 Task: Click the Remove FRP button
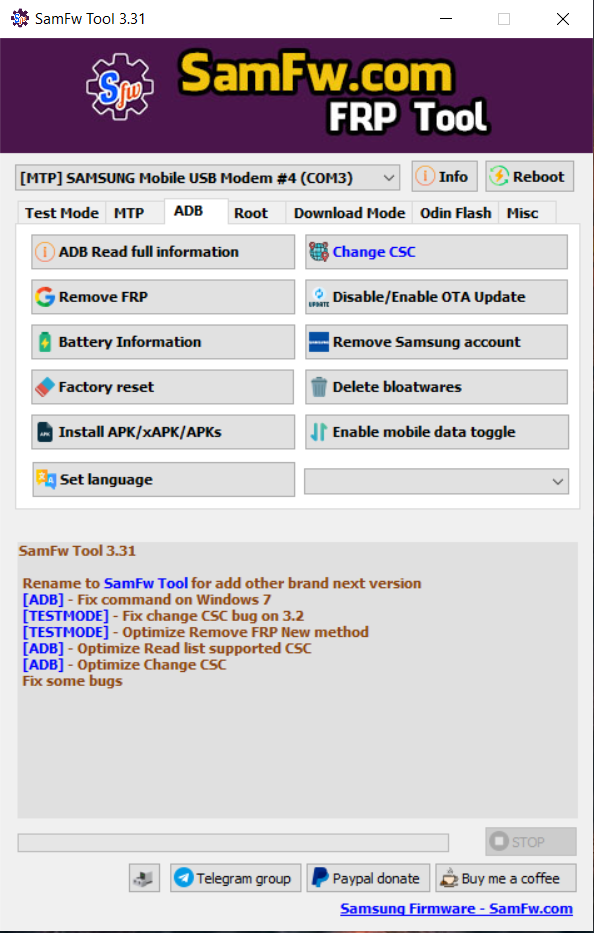(163, 297)
